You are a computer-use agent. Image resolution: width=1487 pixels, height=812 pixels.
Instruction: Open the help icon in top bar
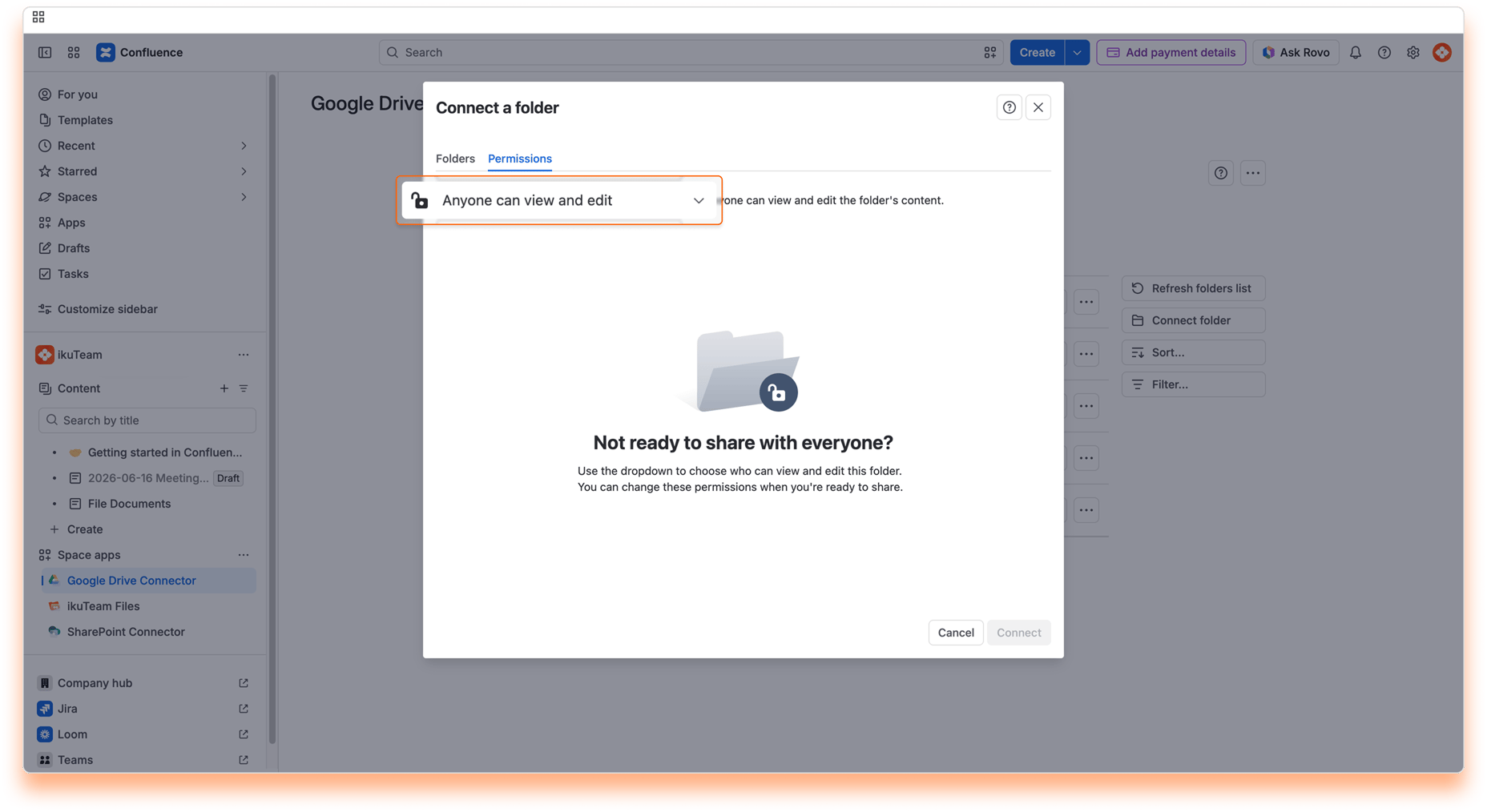[1384, 52]
